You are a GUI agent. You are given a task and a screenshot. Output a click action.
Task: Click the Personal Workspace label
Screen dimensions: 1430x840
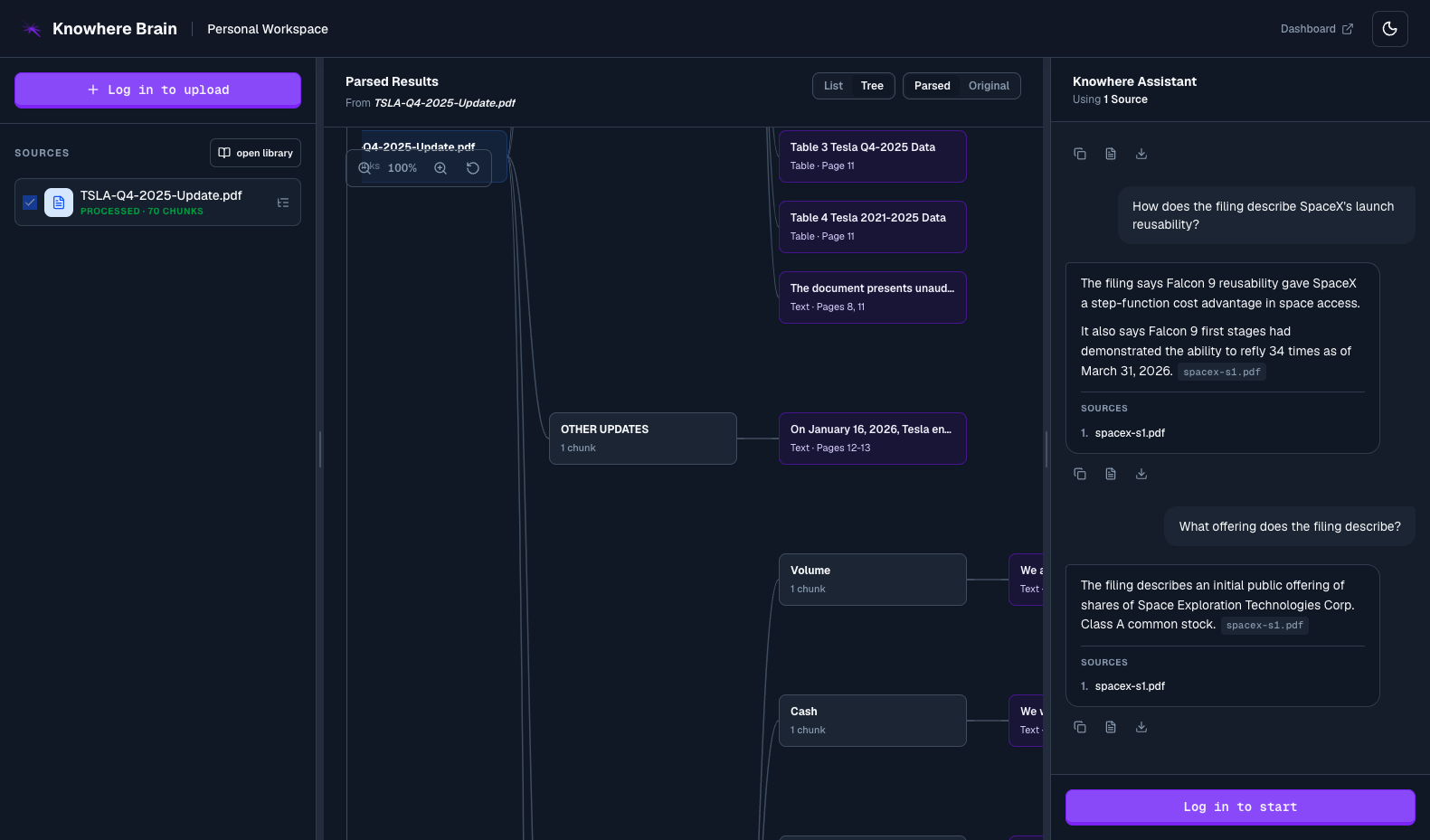coord(268,29)
